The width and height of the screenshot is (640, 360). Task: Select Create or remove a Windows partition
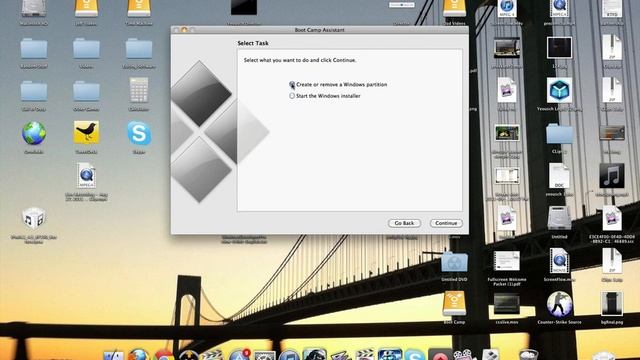pyautogui.click(x=292, y=84)
